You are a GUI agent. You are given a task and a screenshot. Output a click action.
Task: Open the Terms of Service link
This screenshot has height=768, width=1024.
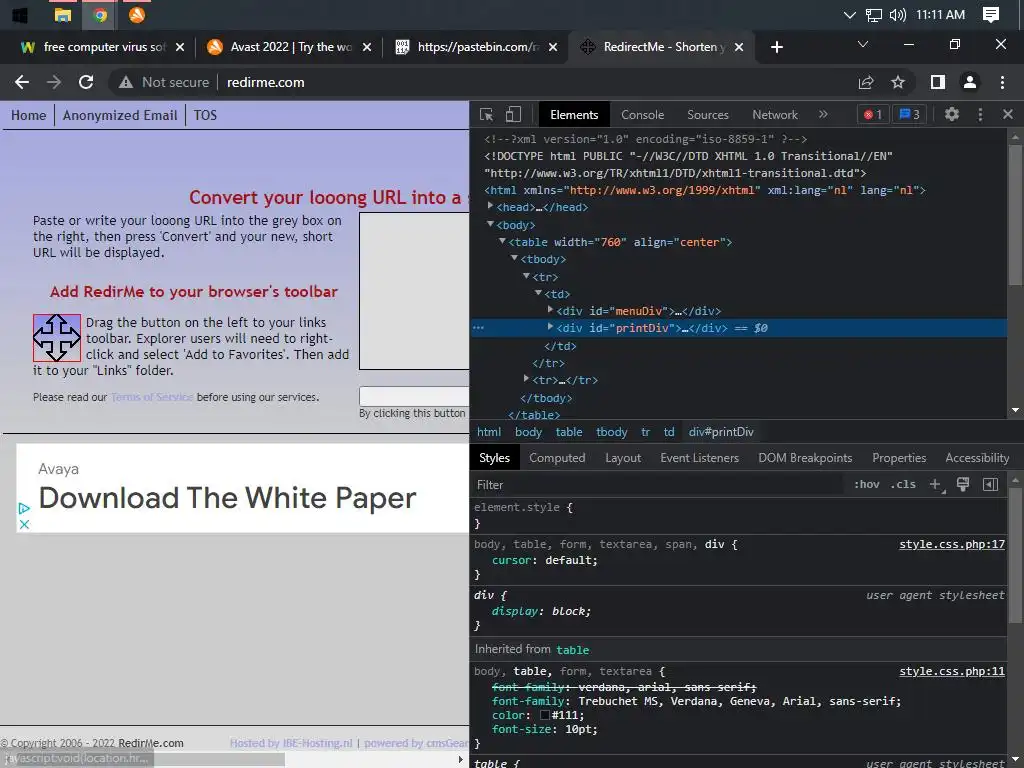point(152,397)
